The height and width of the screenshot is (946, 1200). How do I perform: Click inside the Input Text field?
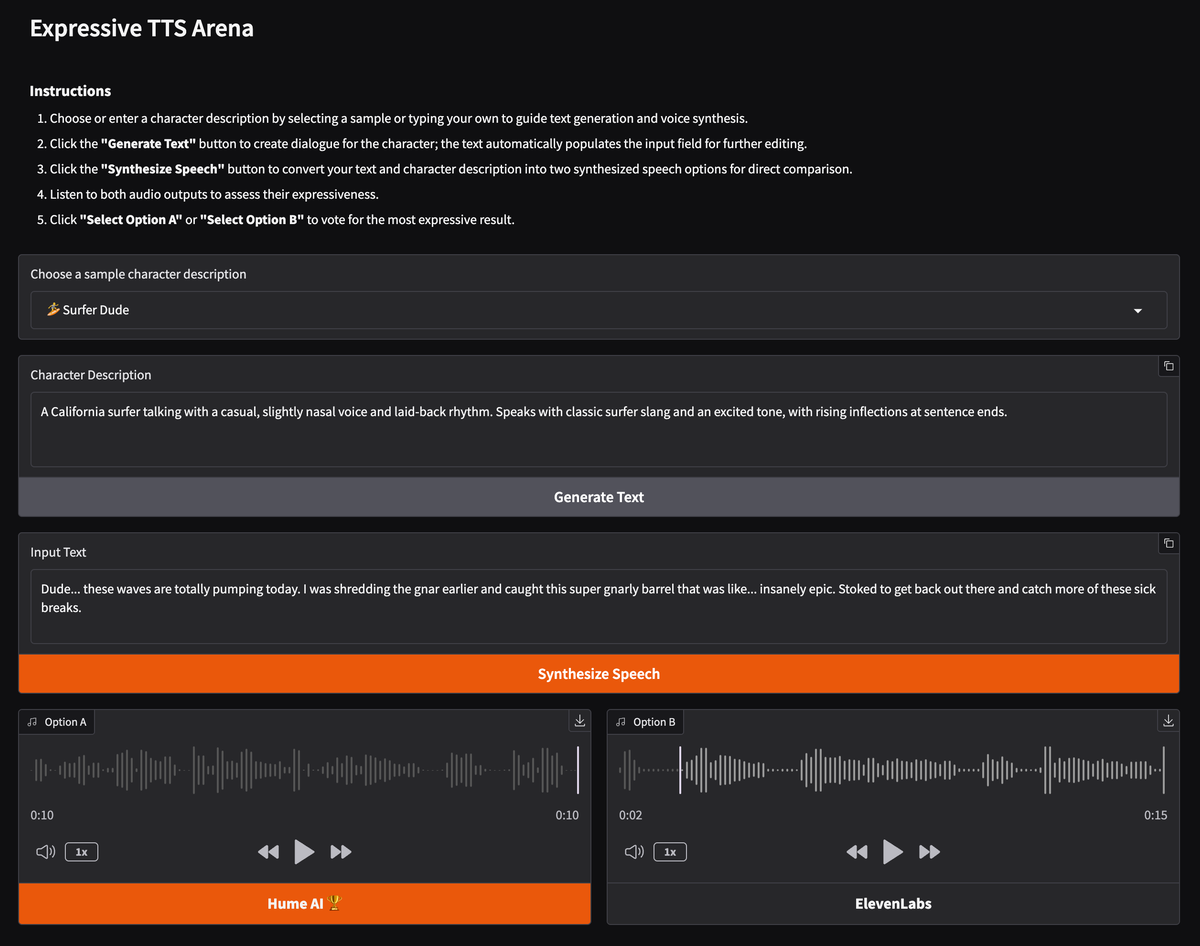[598, 607]
